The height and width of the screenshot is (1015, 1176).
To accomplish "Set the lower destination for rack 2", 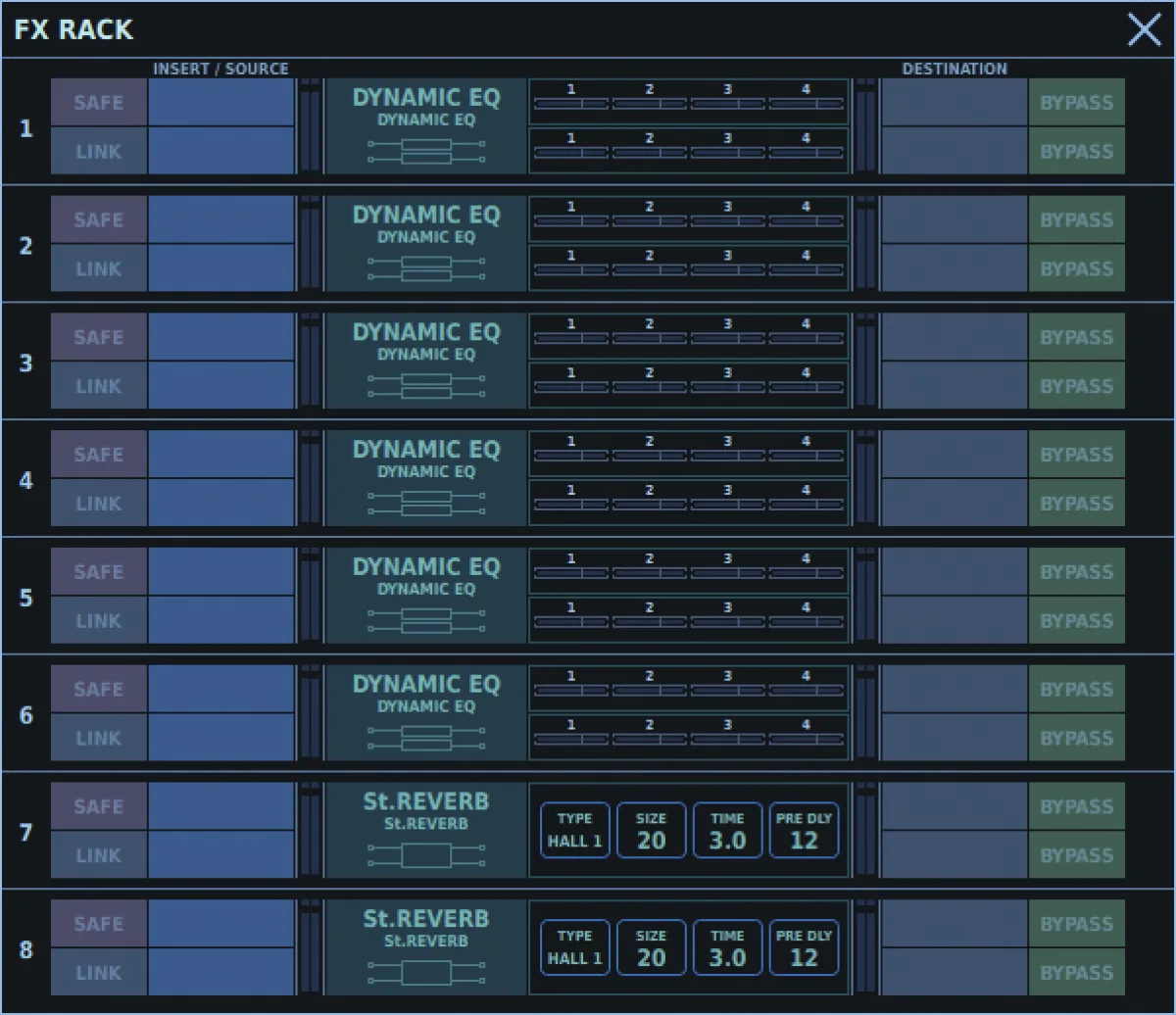I will pyautogui.click(x=954, y=268).
